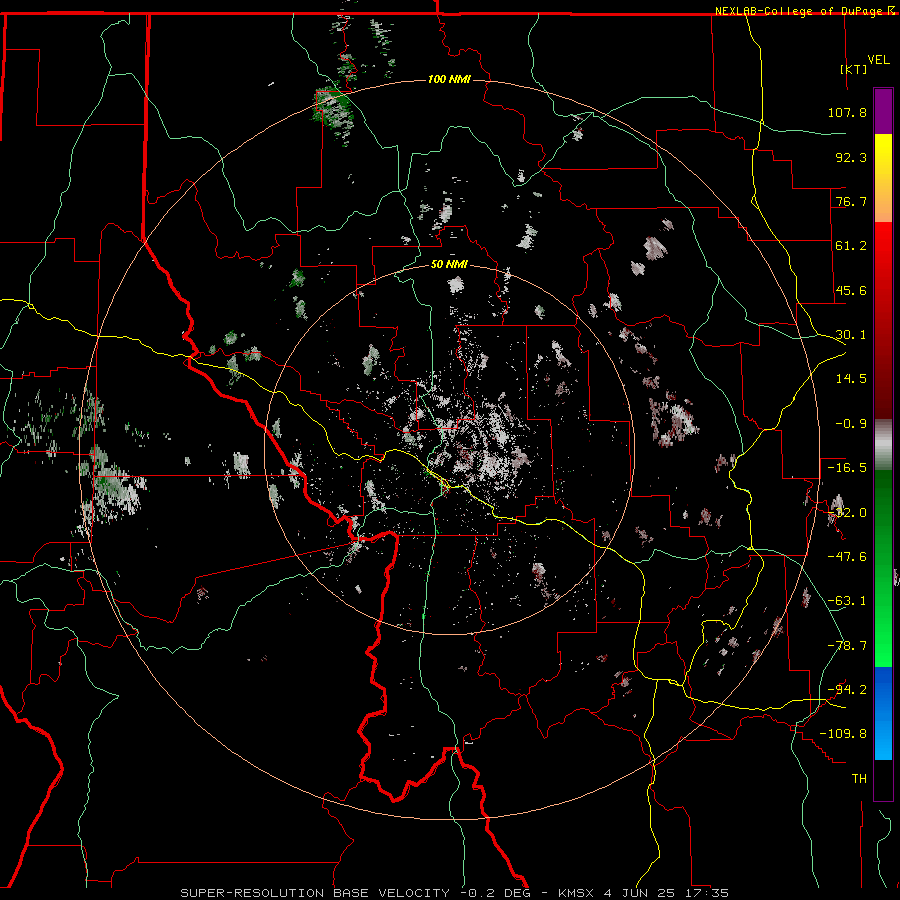Viewport: 900px width, 900px height.
Task: Click the TH legend label
Action: pyautogui.click(x=859, y=779)
